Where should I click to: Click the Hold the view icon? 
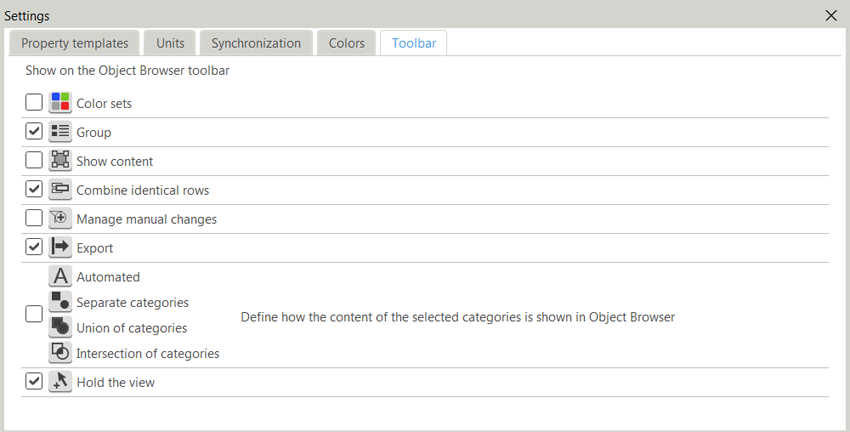coord(60,381)
